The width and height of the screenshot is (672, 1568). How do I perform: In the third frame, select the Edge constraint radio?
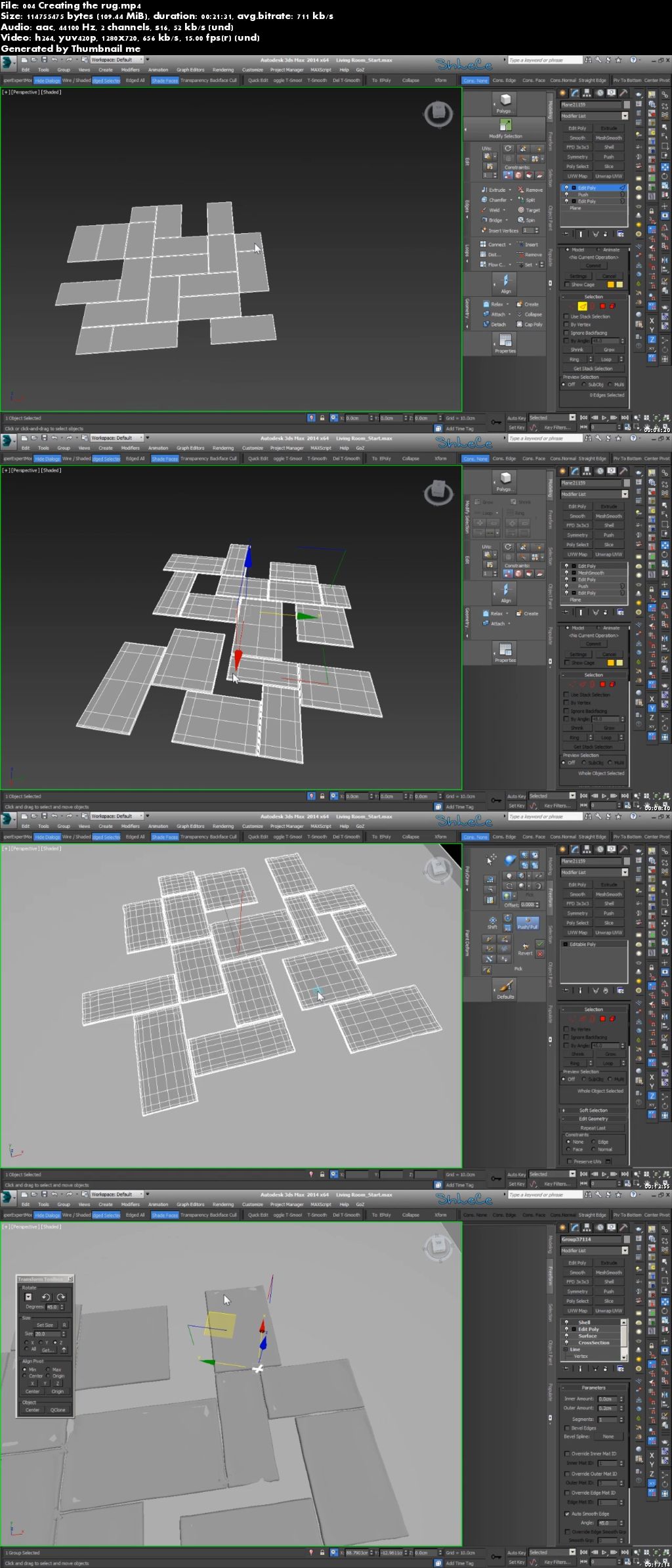[600, 1142]
